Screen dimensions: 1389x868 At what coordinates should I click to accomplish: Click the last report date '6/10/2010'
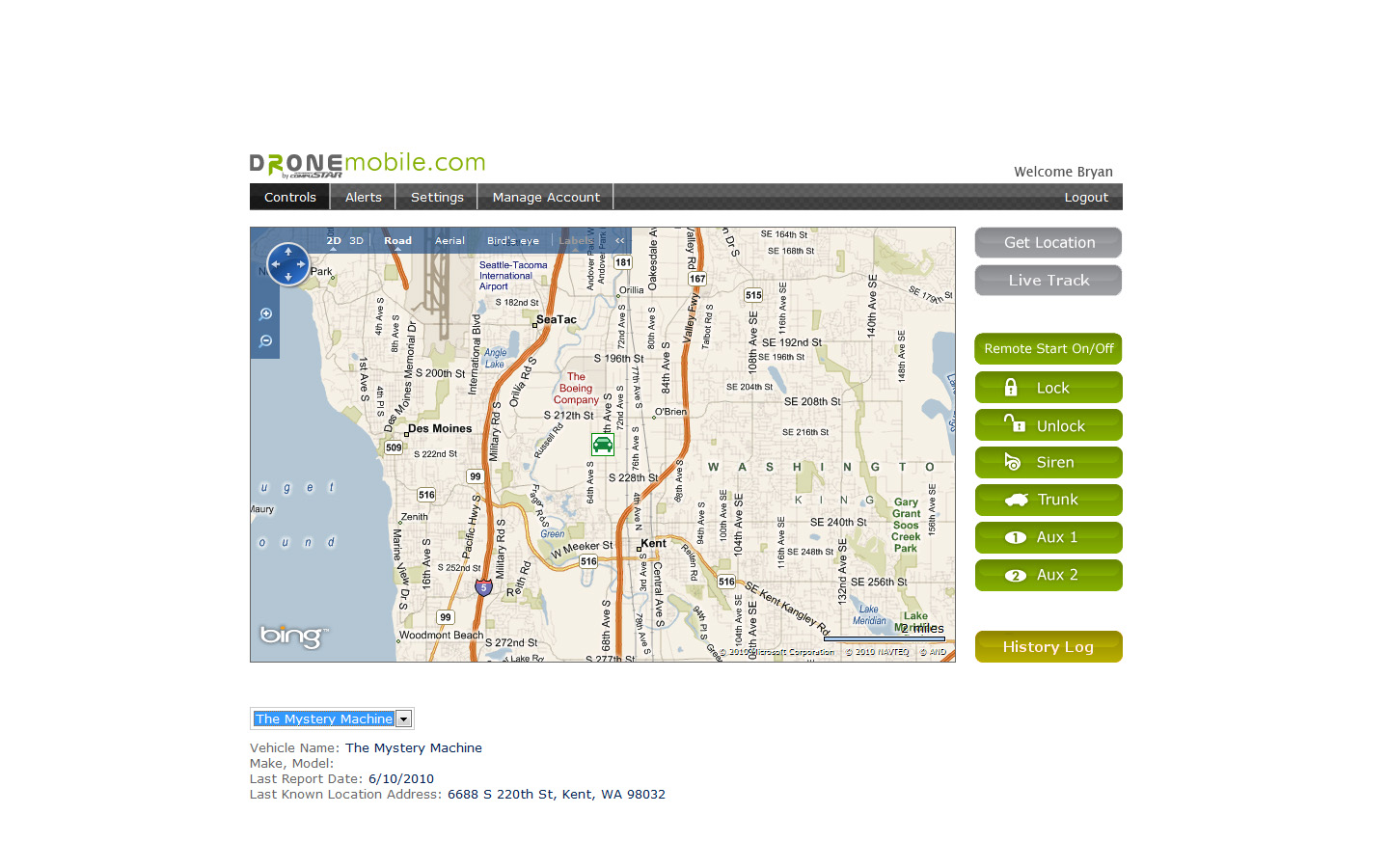coord(401,778)
